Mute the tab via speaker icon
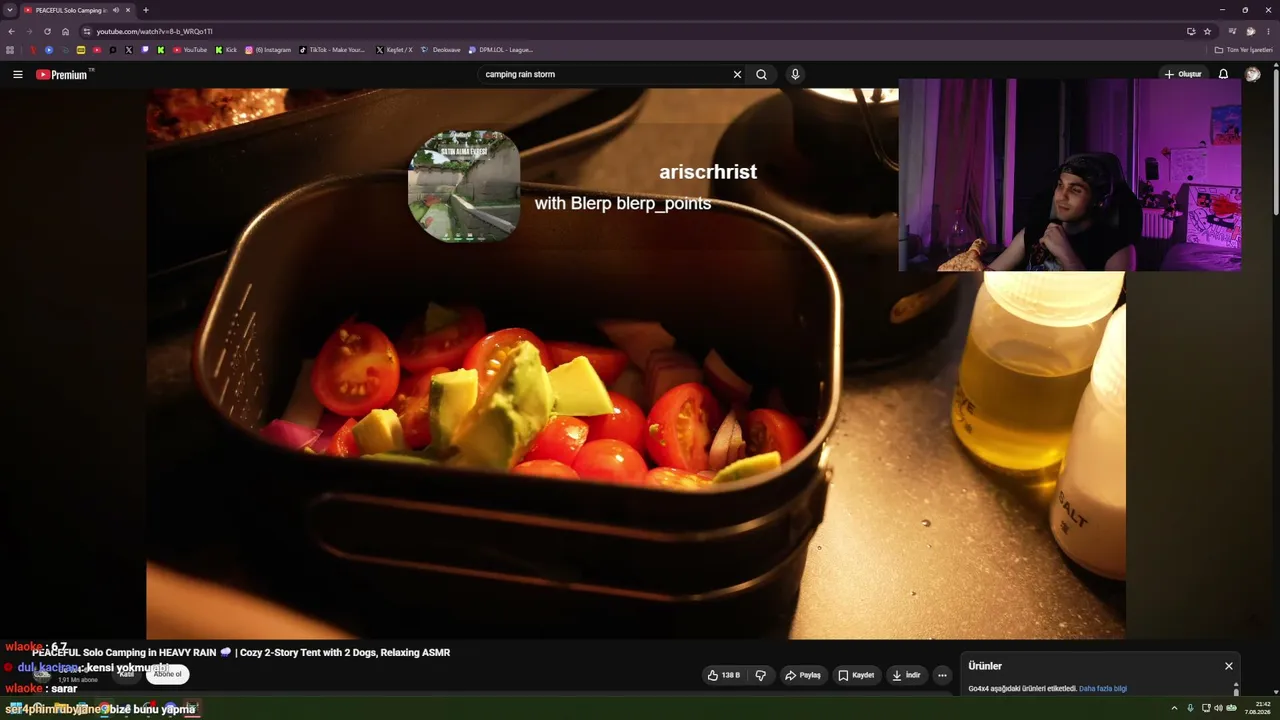 point(116,10)
